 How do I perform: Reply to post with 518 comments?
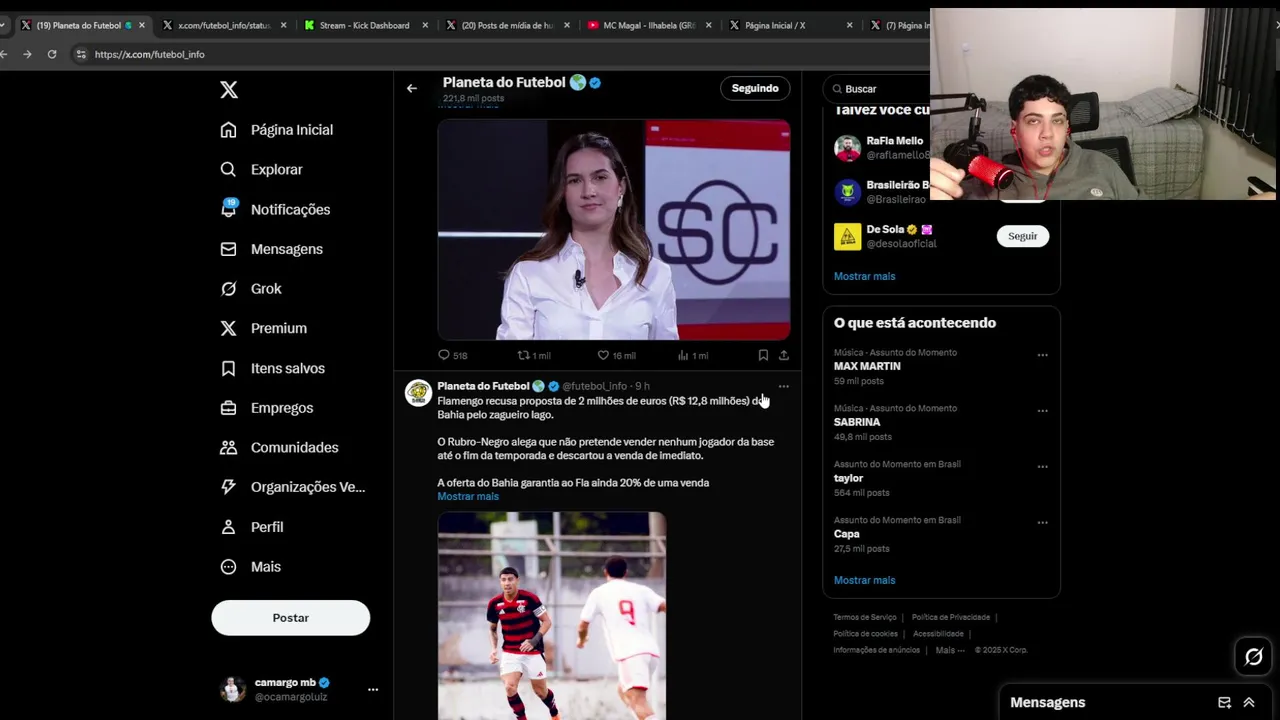453,355
